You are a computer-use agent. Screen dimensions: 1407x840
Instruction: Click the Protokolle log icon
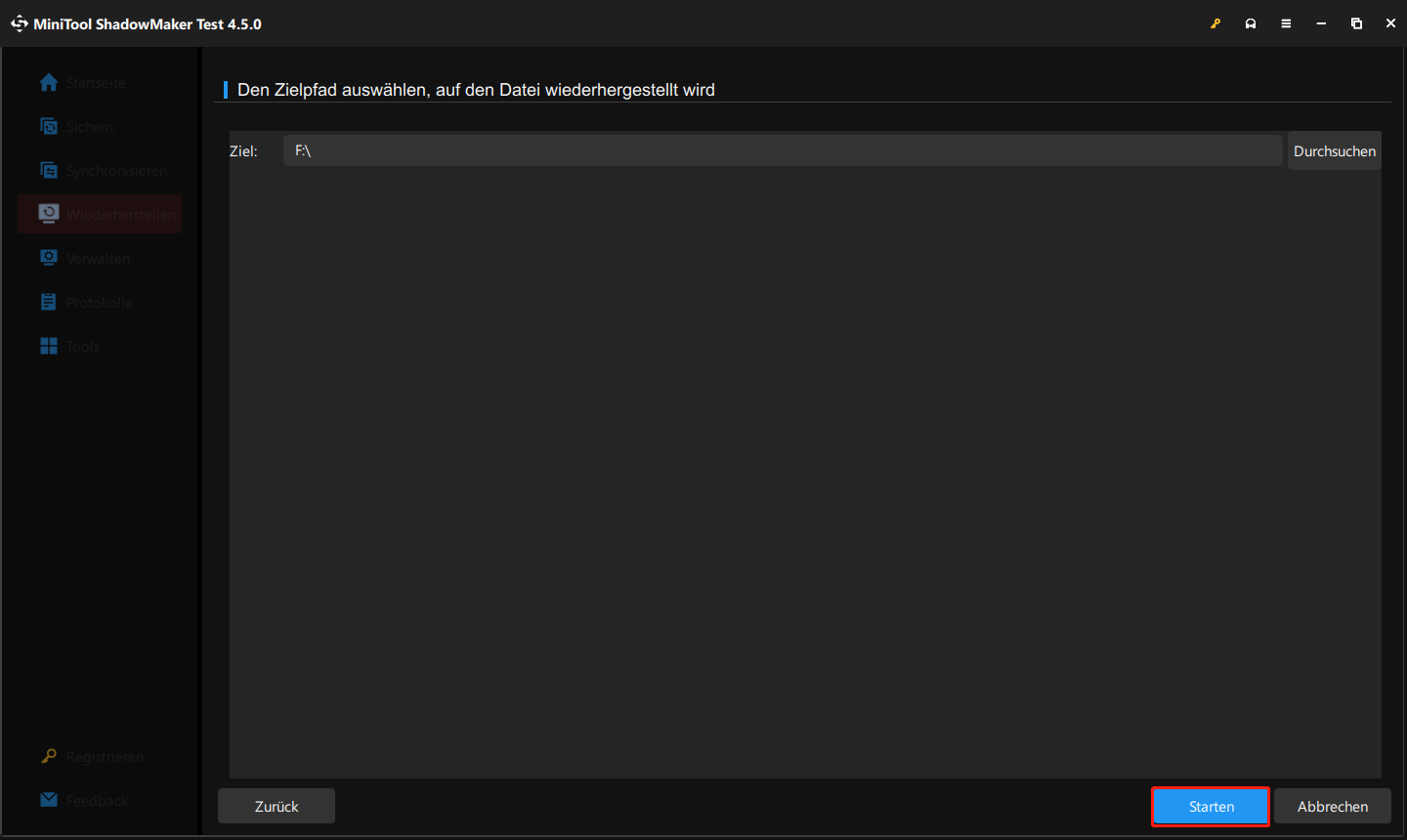click(49, 302)
